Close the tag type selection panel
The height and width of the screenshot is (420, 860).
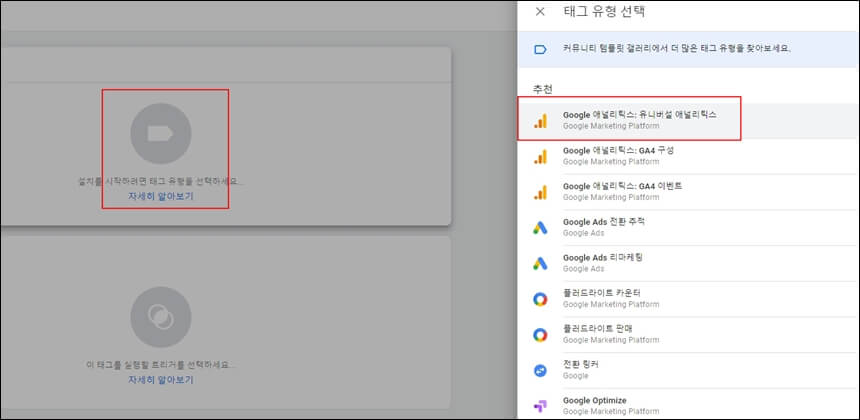540,12
